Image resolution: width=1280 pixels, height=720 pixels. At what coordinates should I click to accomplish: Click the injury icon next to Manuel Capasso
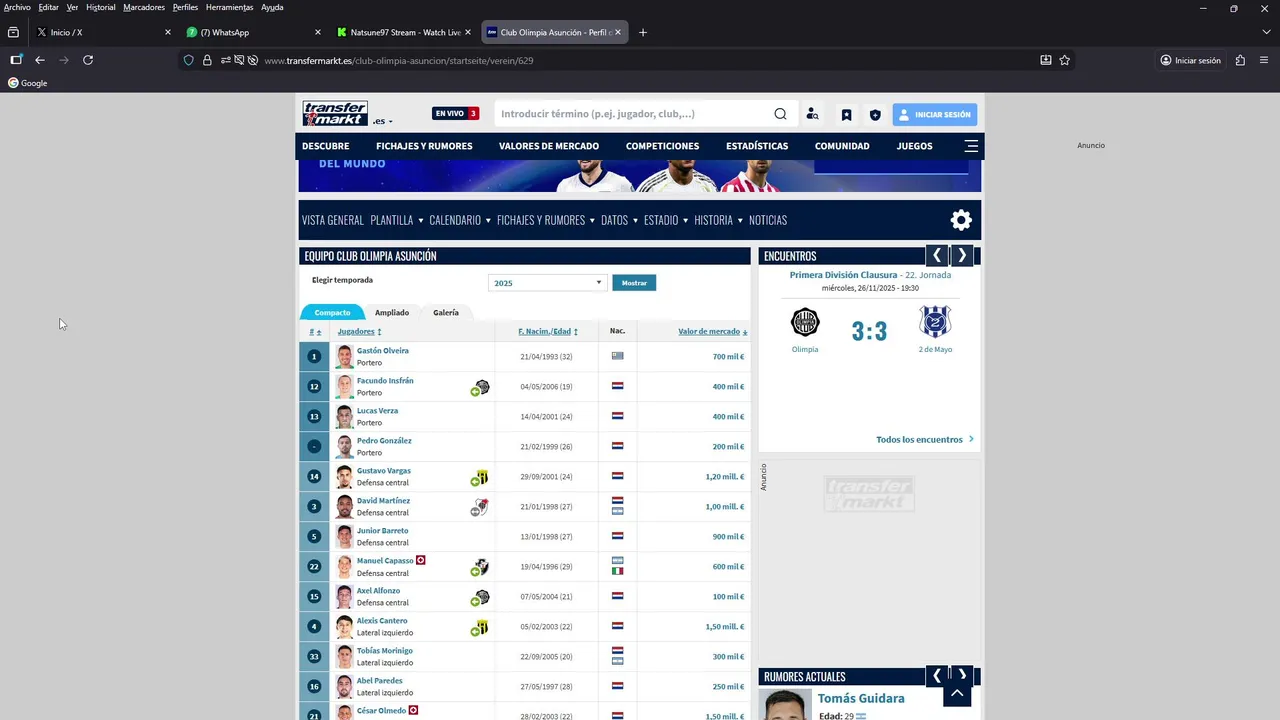[x=421, y=561]
